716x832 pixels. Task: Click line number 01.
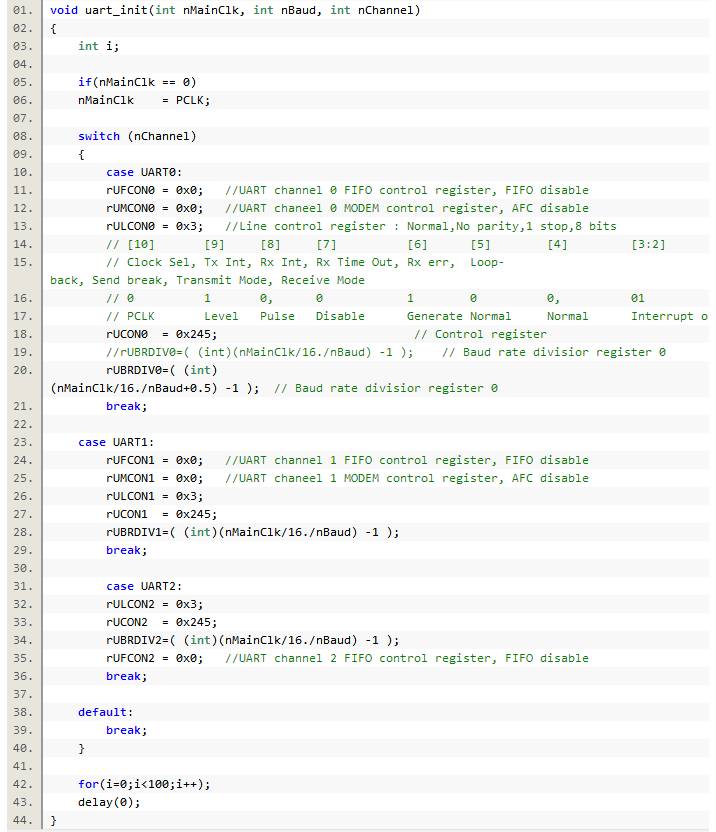point(22,10)
